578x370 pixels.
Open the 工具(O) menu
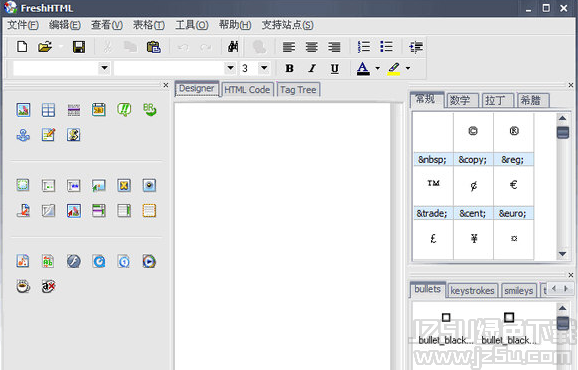[192, 25]
